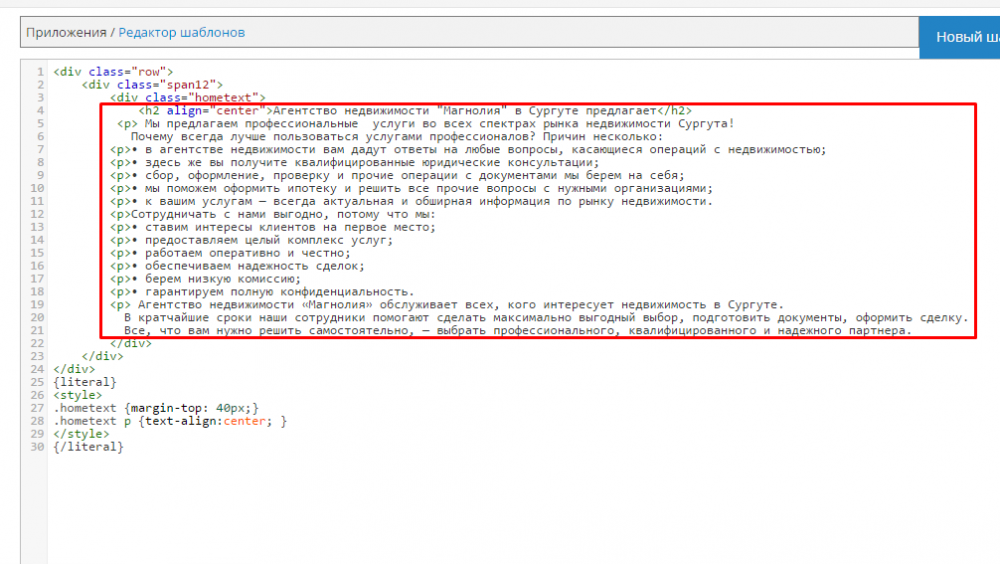Click line number 1 in the gutter

click(40, 72)
